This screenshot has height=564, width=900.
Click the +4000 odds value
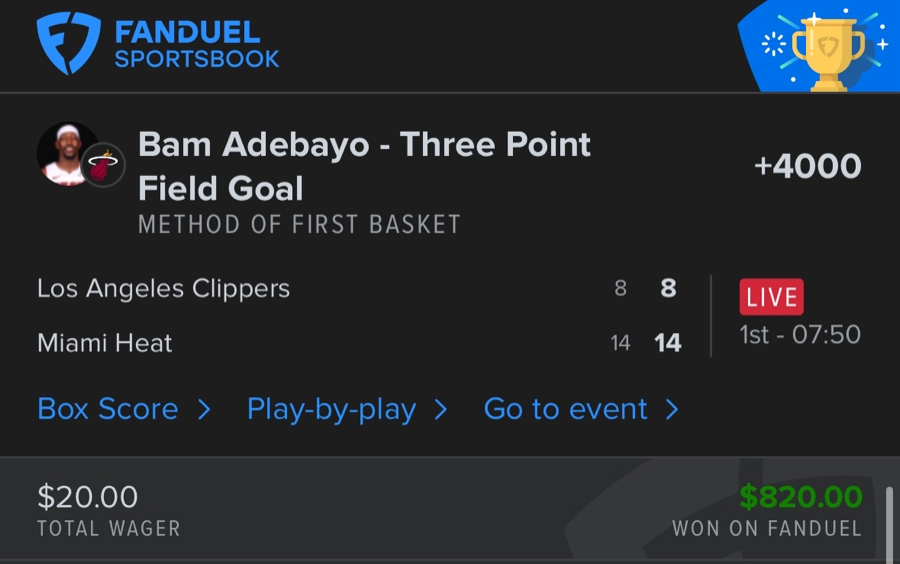point(807,166)
